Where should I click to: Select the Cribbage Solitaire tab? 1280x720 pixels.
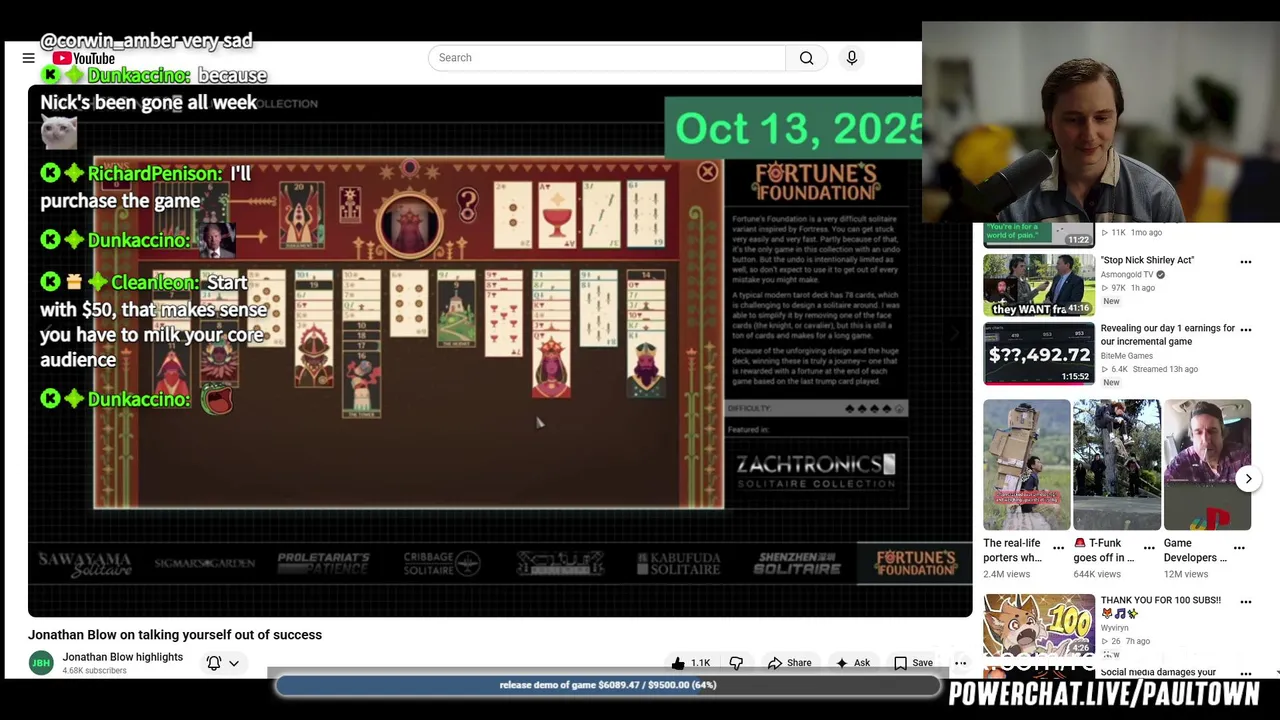441,564
